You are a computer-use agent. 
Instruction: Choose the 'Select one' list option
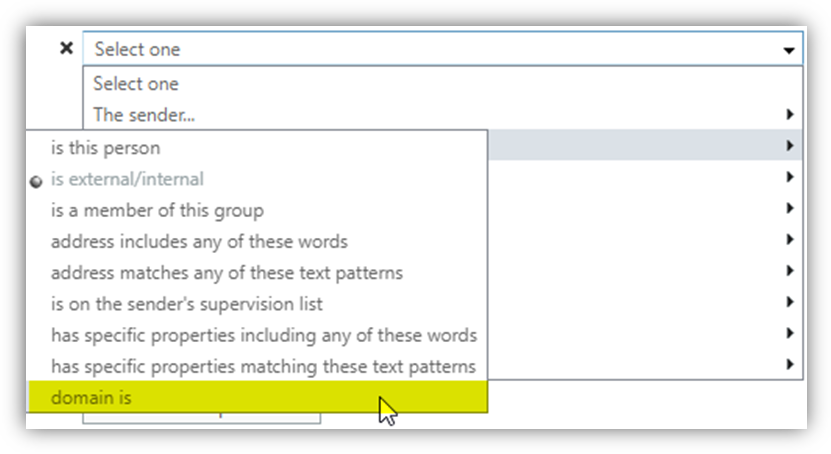136,84
